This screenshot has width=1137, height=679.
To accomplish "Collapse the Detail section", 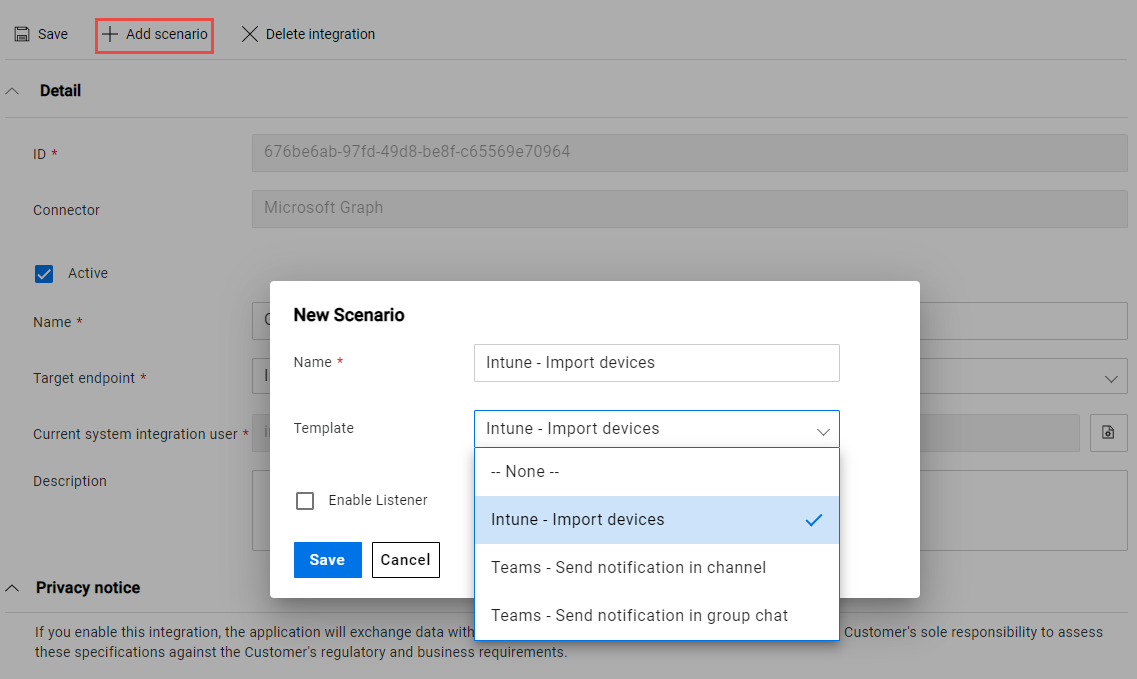I will tap(14, 89).
